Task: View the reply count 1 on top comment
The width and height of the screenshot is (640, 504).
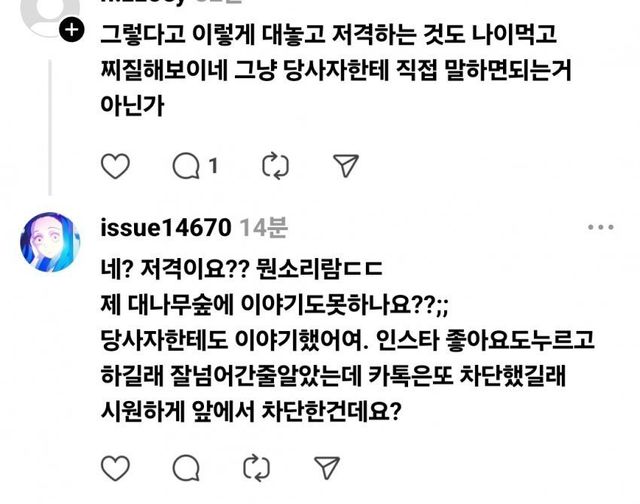Action: pyautogui.click(x=213, y=166)
